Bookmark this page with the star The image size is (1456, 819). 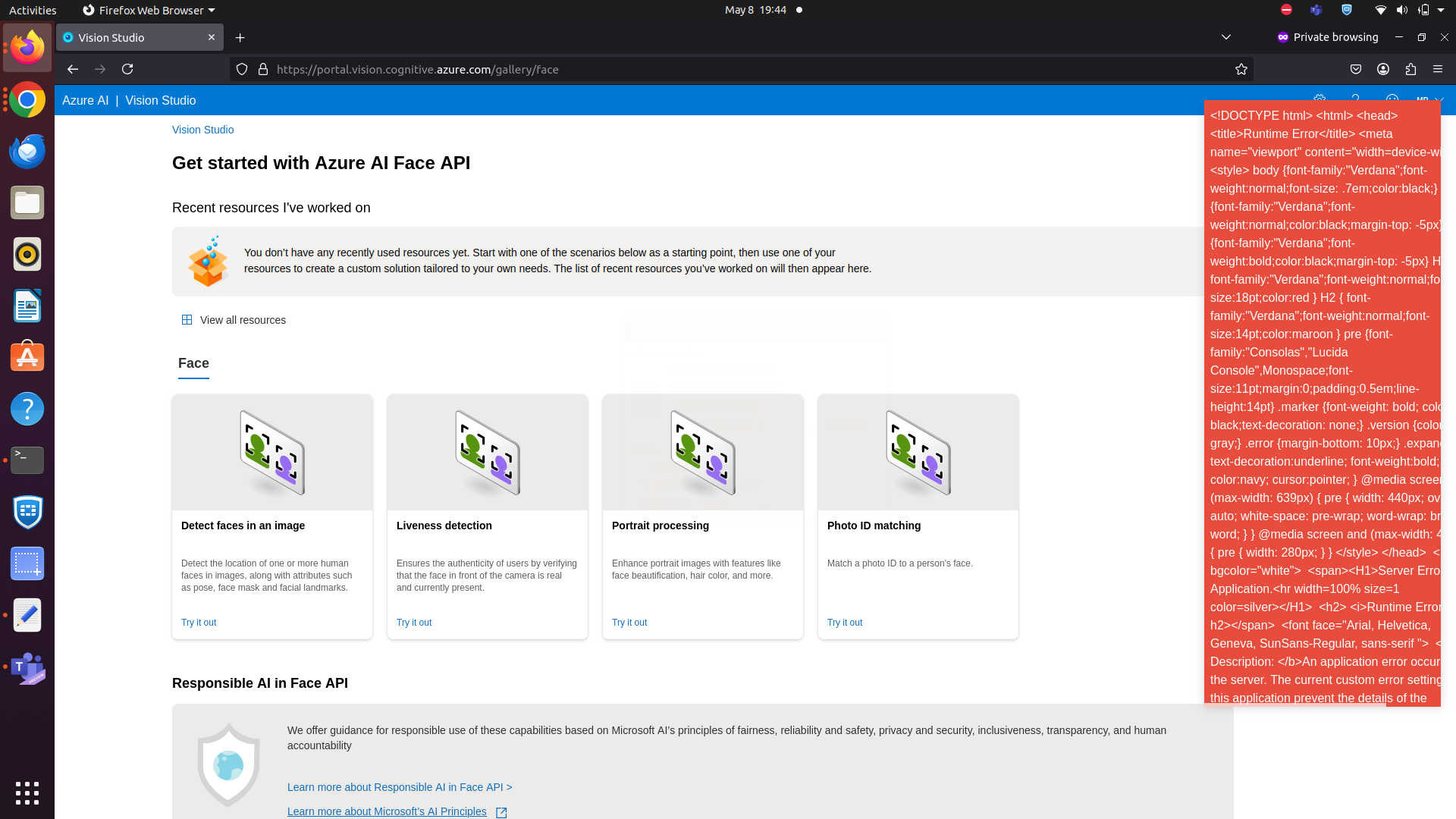[x=1241, y=69]
